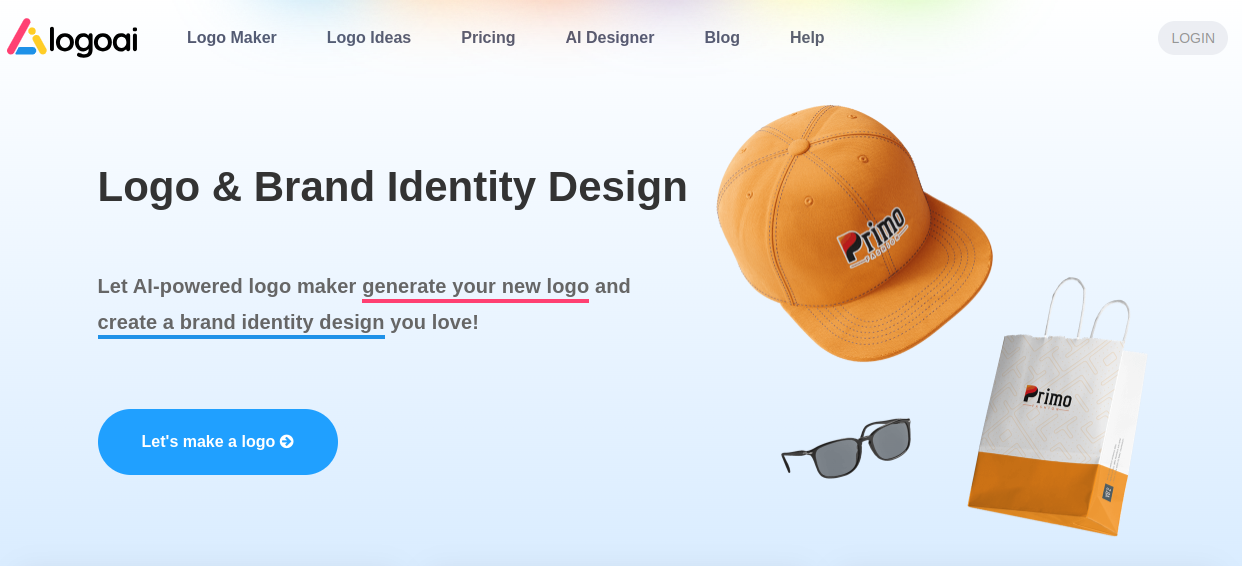
Task: Go to the Logo Ideas page
Action: pos(368,38)
